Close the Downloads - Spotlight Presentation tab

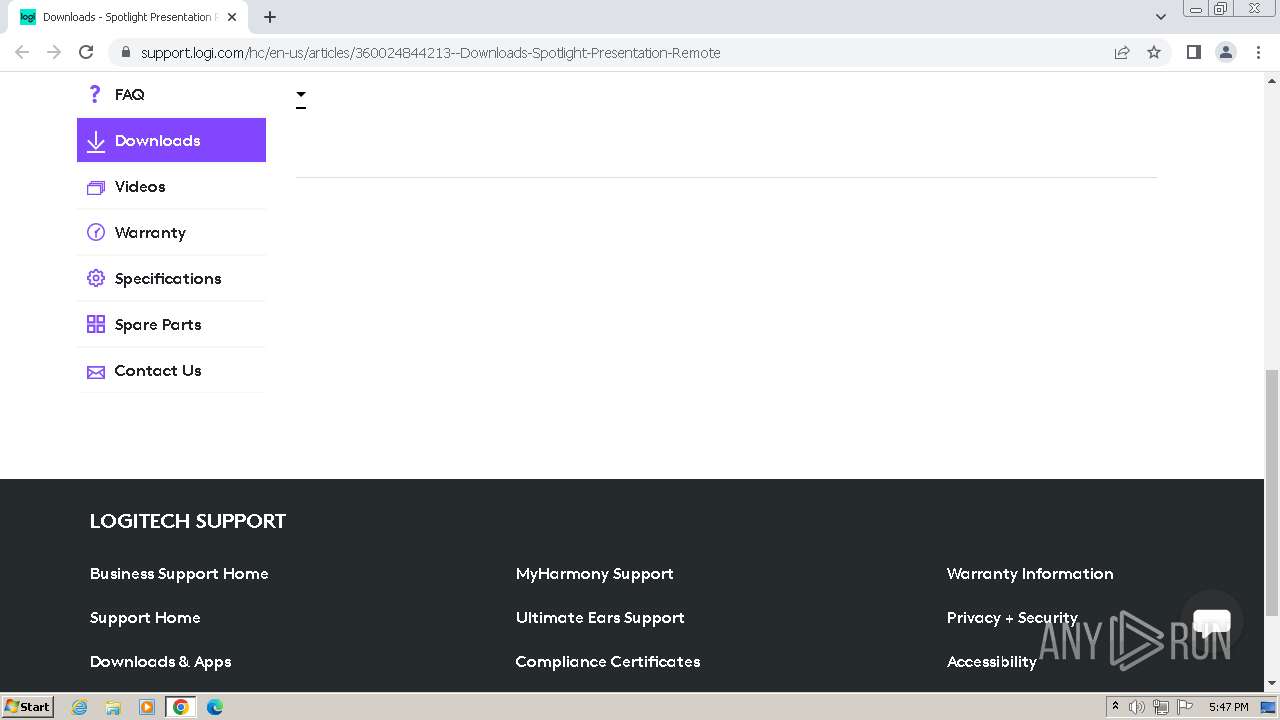pos(232,17)
